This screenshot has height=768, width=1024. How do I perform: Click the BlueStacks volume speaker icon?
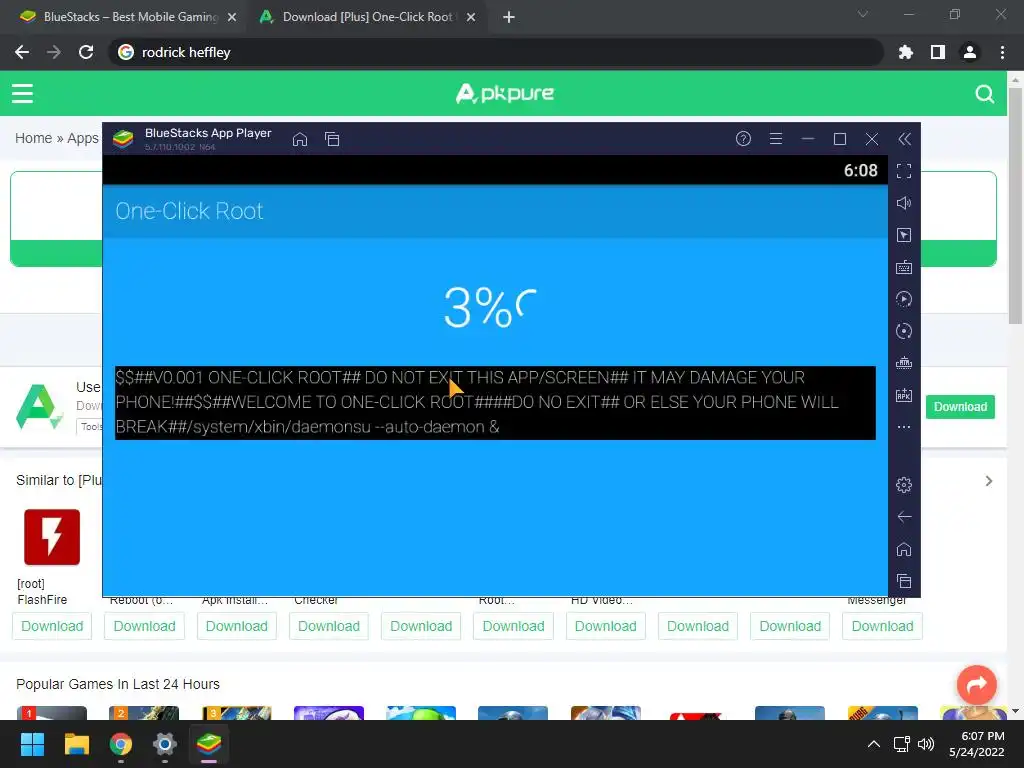coord(904,203)
